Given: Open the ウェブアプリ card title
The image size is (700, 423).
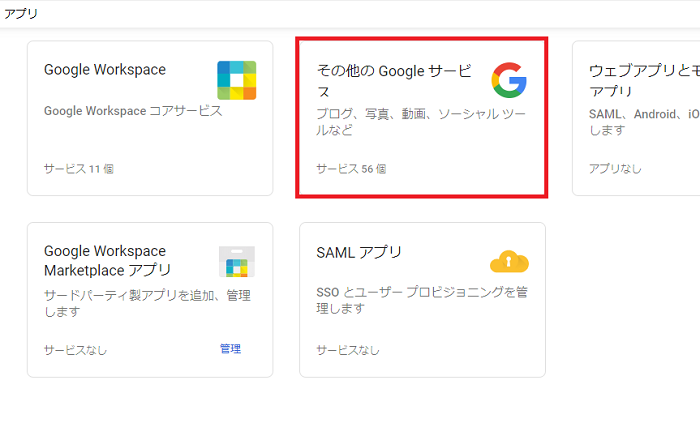Looking at the screenshot, I should point(644,81).
